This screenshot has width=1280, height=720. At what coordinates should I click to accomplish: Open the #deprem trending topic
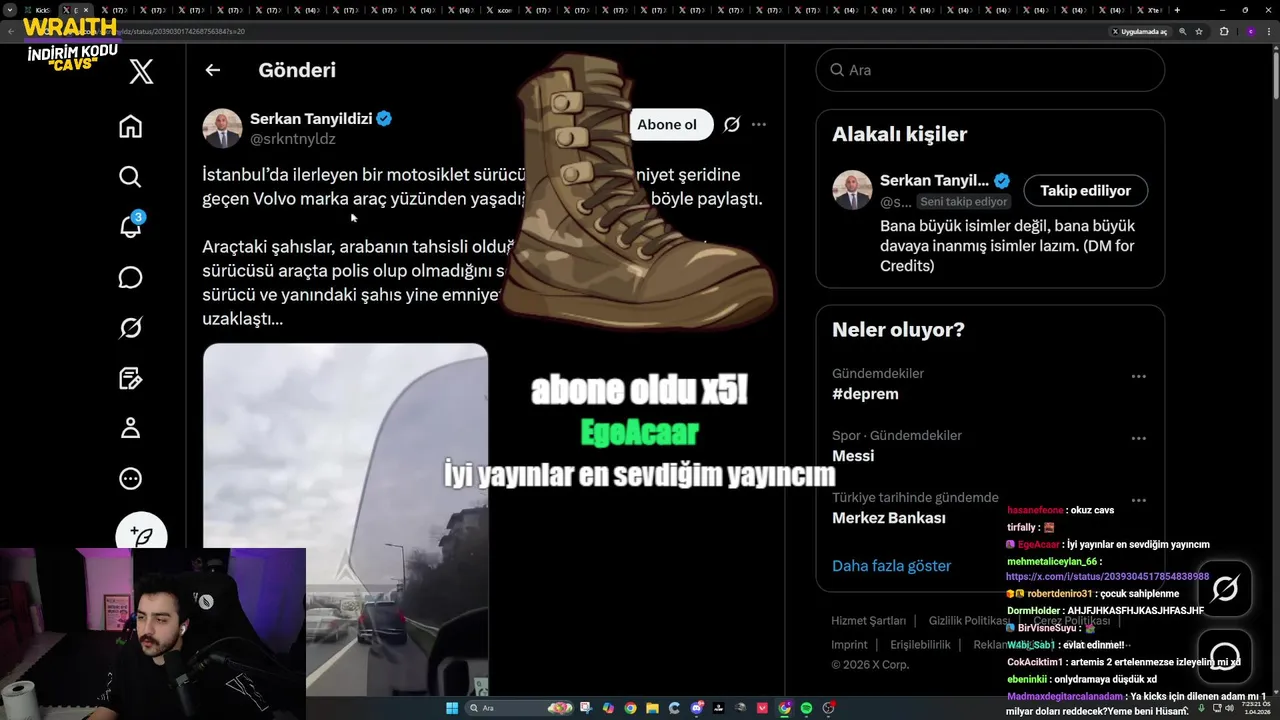click(865, 394)
